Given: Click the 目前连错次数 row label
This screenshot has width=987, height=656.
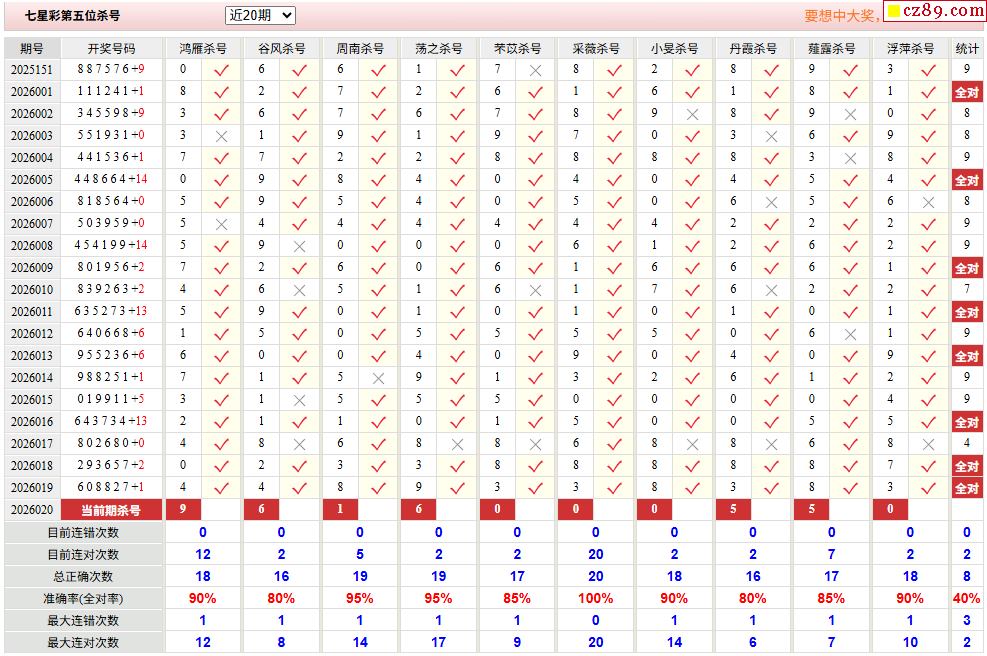Looking at the screenshot, I should click(x=83, y=533).
